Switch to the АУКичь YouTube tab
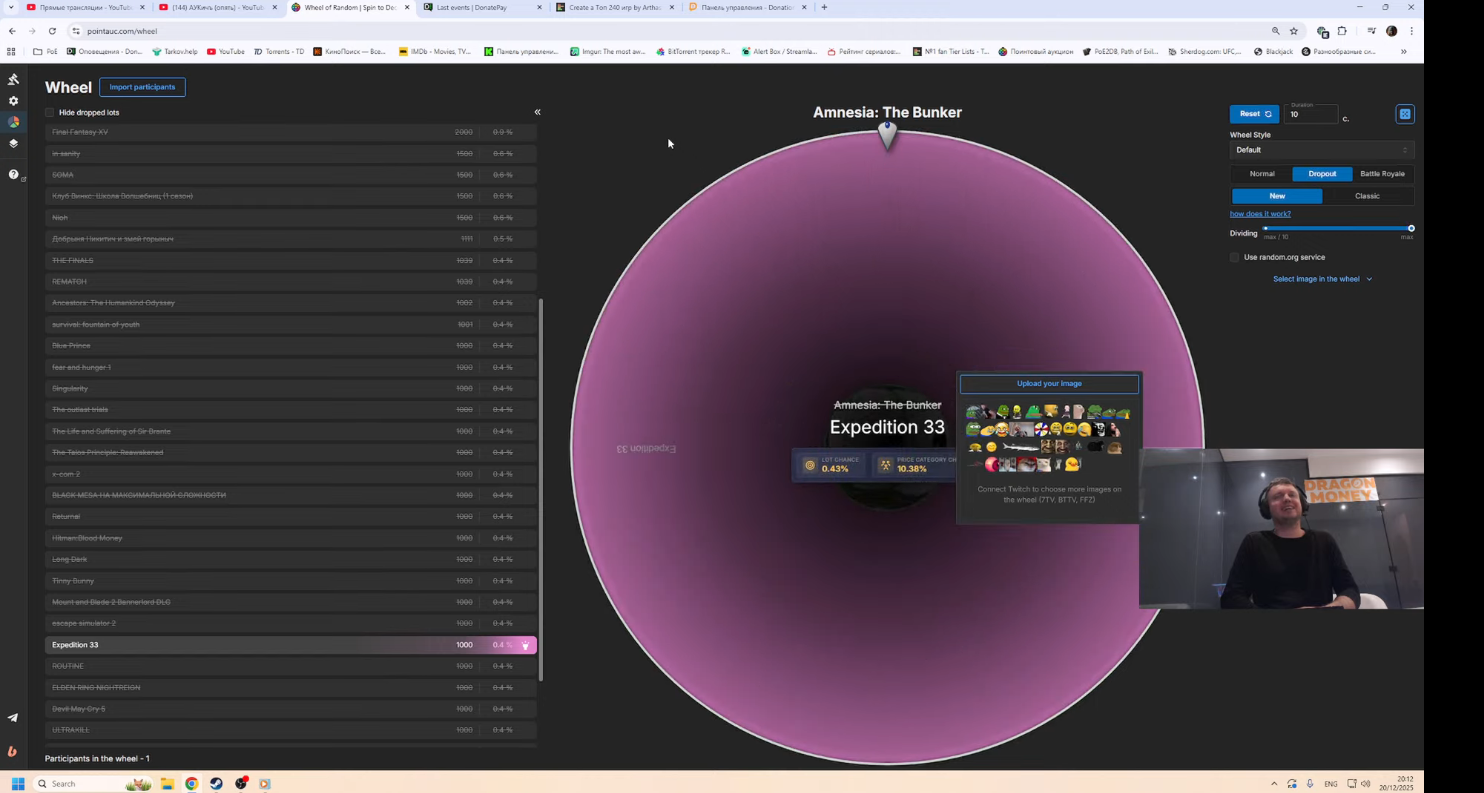This screenshot has width=1484, height=793. [x=219, y=7]
